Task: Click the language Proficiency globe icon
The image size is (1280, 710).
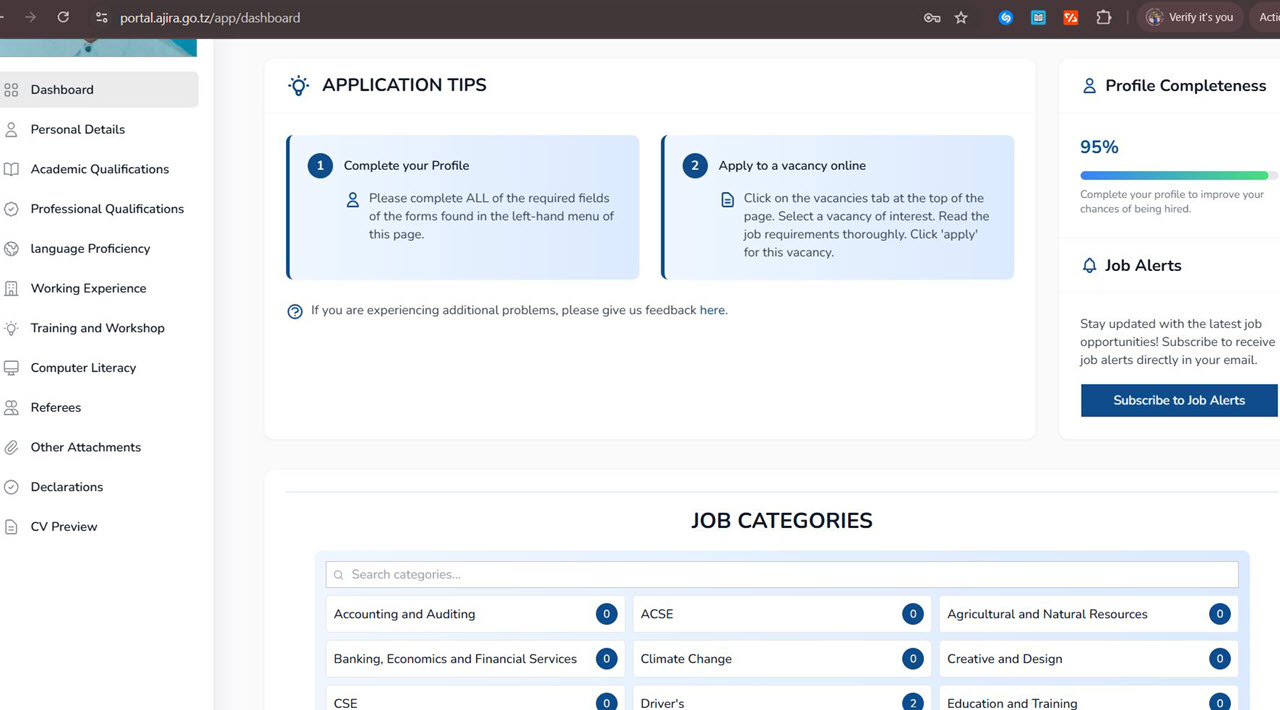Action: click(12, 249)
